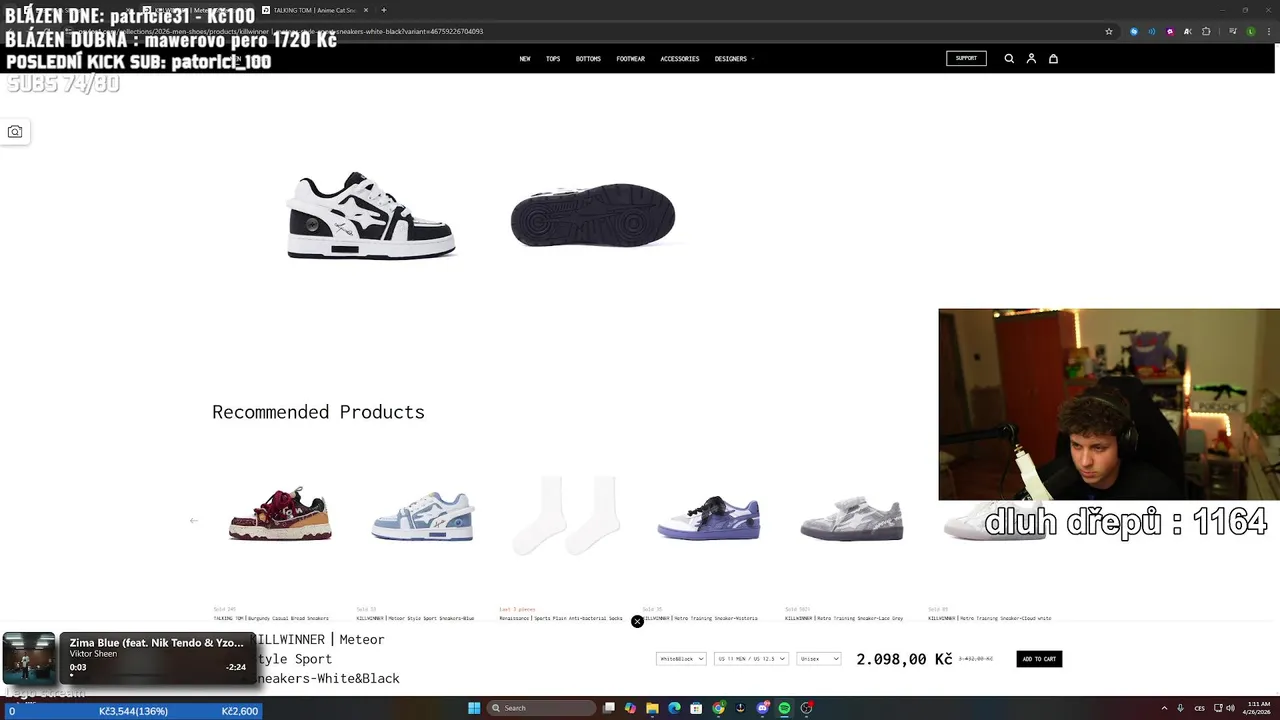Open the White&Black color dropdown
Screen dimensions: 1280x720
[x=681, y=659]
